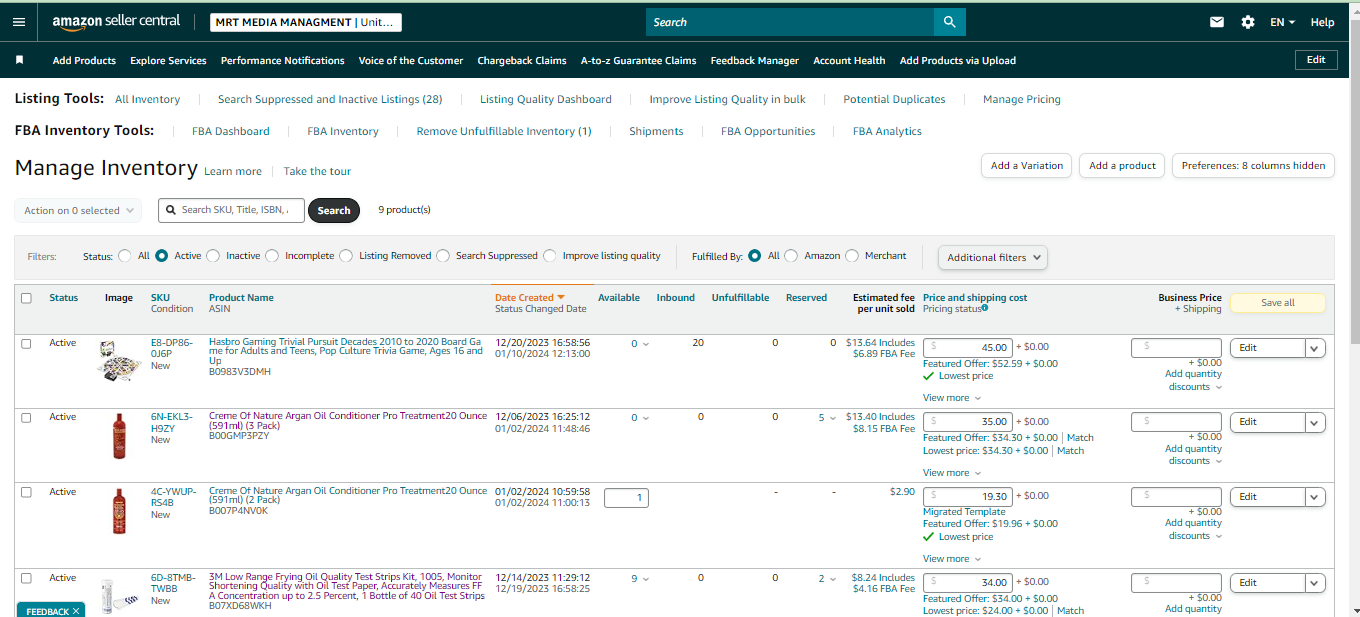Click the available quantity field showing 1
Image resolution: width=1360 pixels, height=617 pixels.
click(626, 497)
